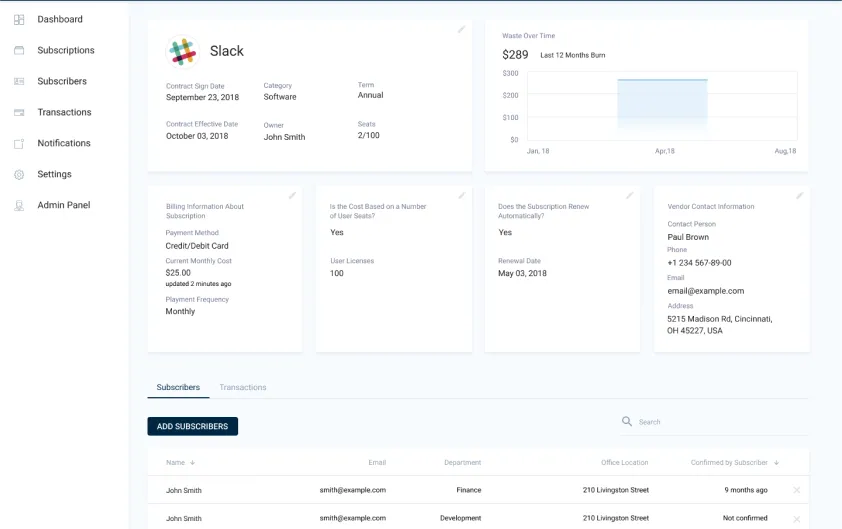The image size is (842, 529).
Task: Open Subscriptions from the sidebar
Action: pyautogui.click(x=66, y=50)
